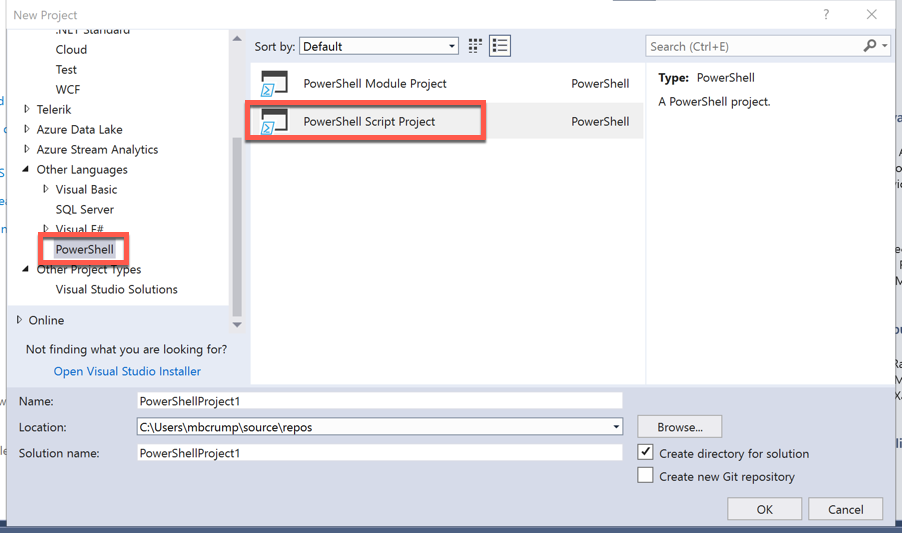Click the search magnifier icon
This screenshot has width=902, height=533.
[870, 45]
